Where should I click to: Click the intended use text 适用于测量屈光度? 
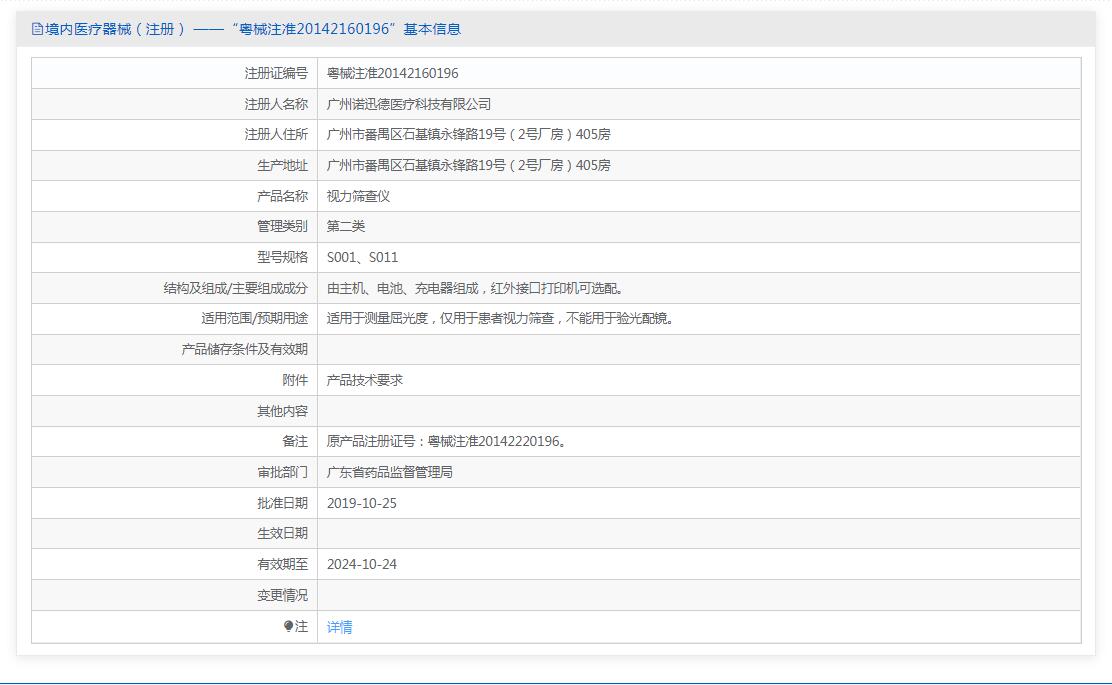[x=377, y=319]
